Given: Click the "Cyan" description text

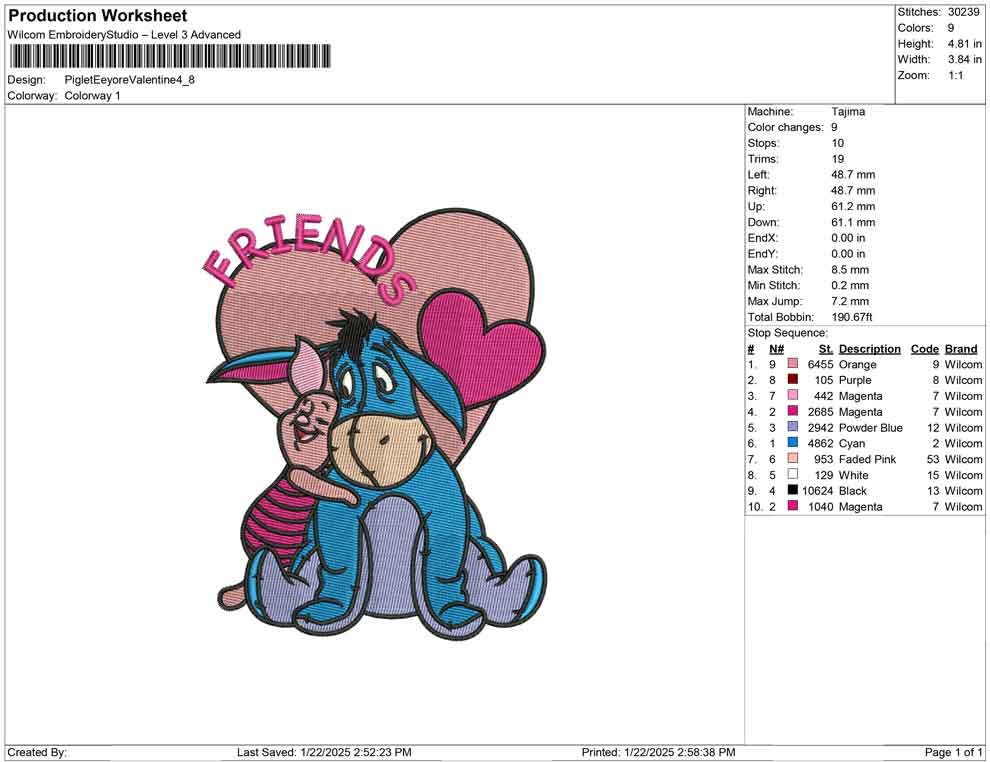Looking at the screenshot, I should 852,443.
